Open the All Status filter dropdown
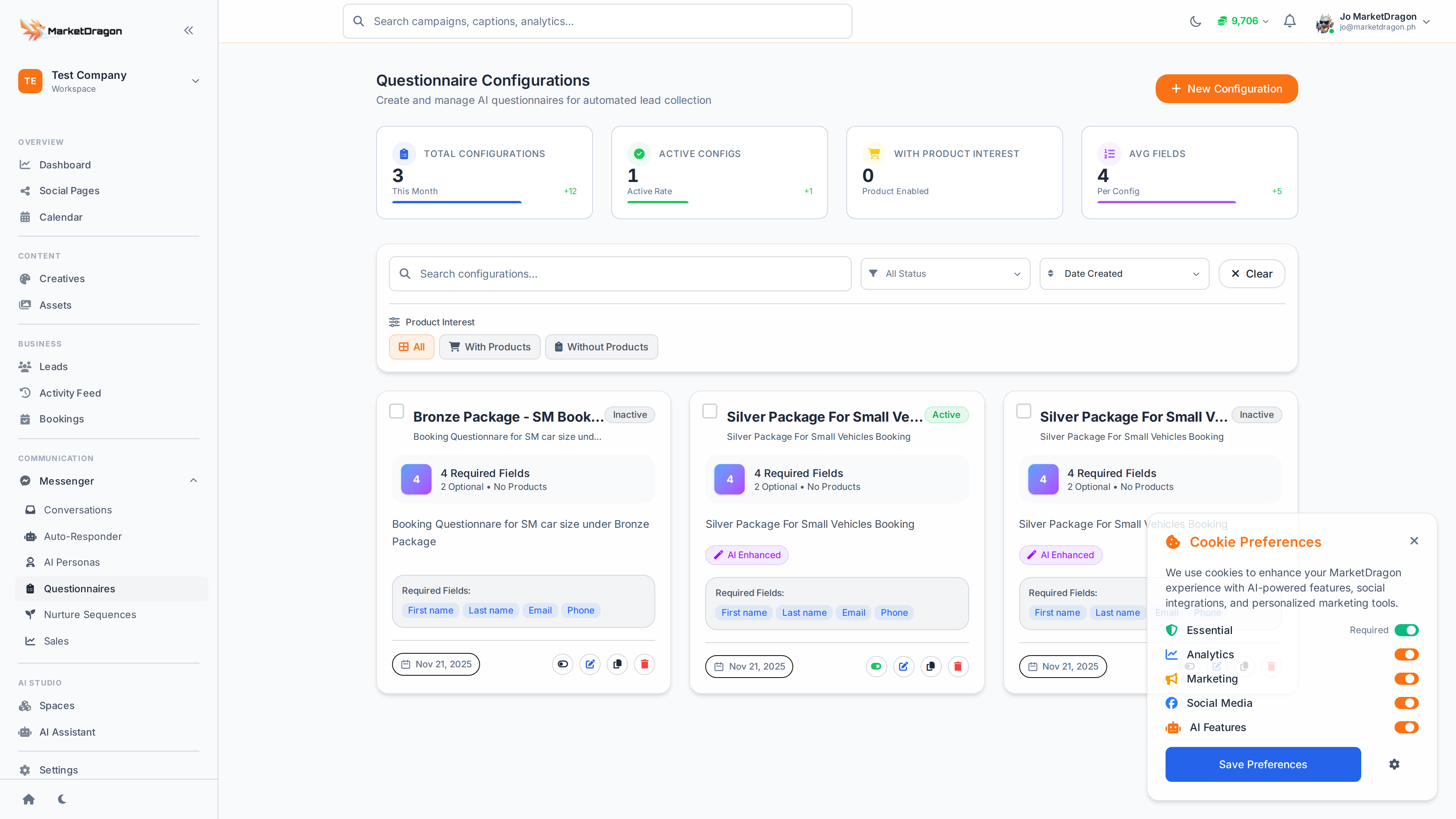Image resolution: width=1456 pixels, height=819 pixels. point(945,273)
